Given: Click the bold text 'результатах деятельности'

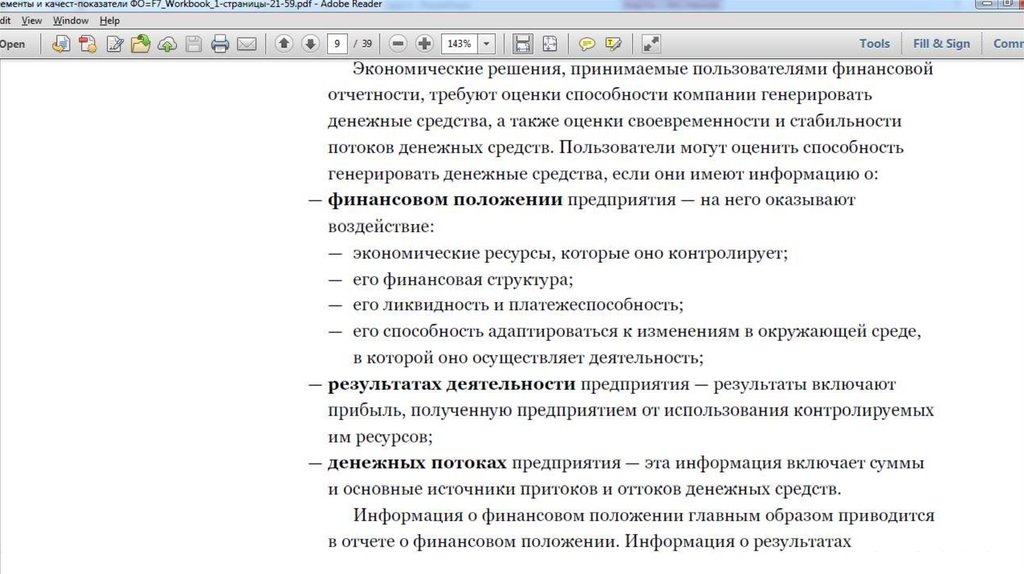Looking at the screenshot, I should [x=451, y=384].
